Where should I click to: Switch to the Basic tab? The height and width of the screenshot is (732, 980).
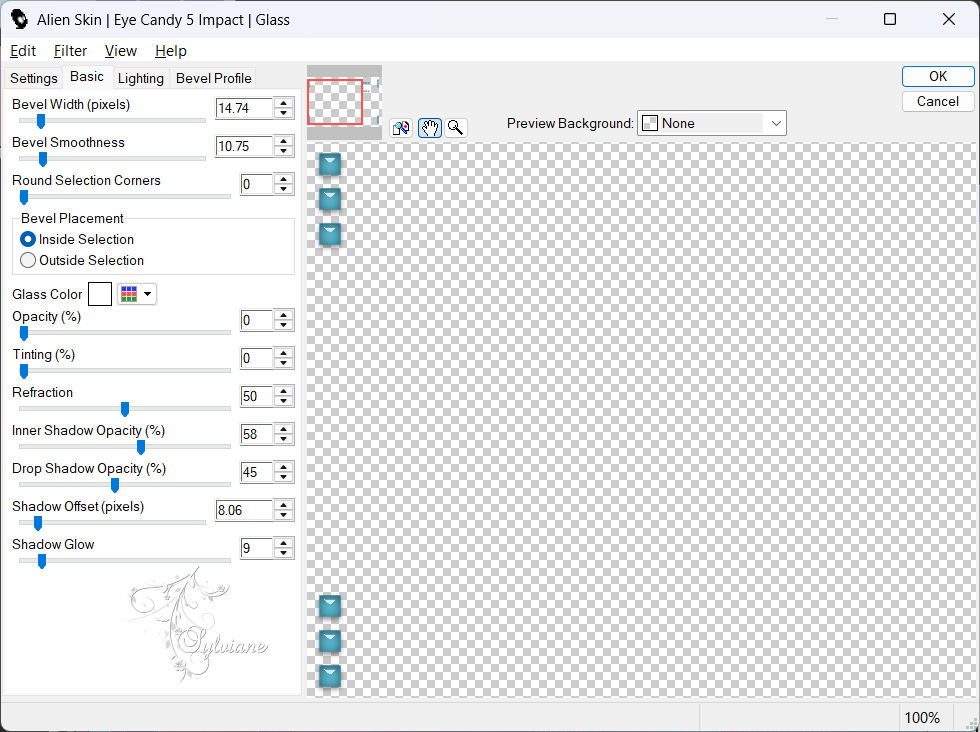[87, 76]
